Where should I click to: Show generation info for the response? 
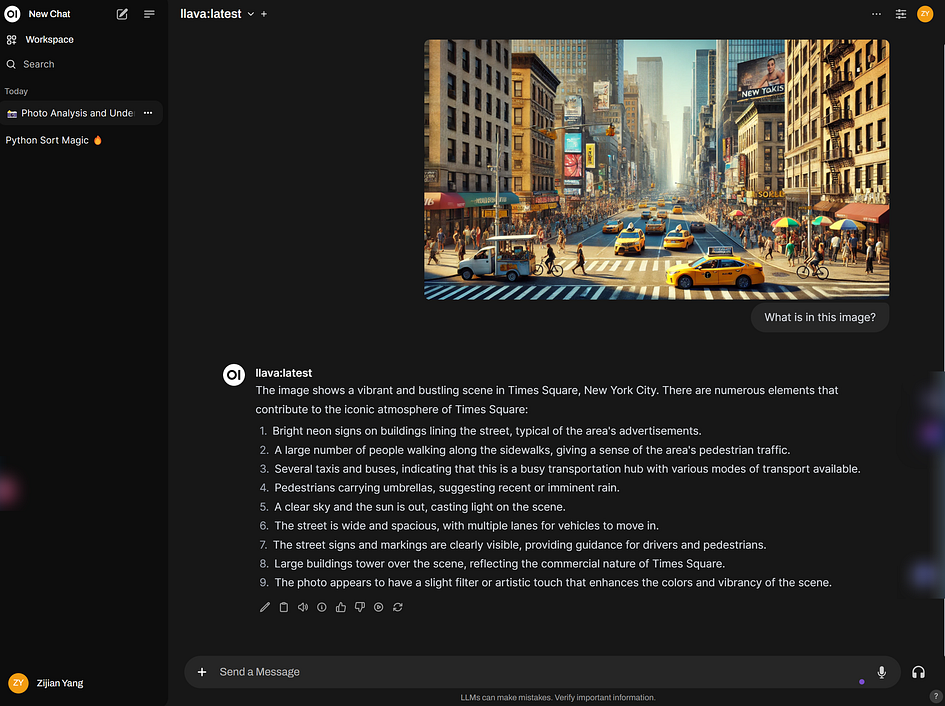click(x=322, y=607)
